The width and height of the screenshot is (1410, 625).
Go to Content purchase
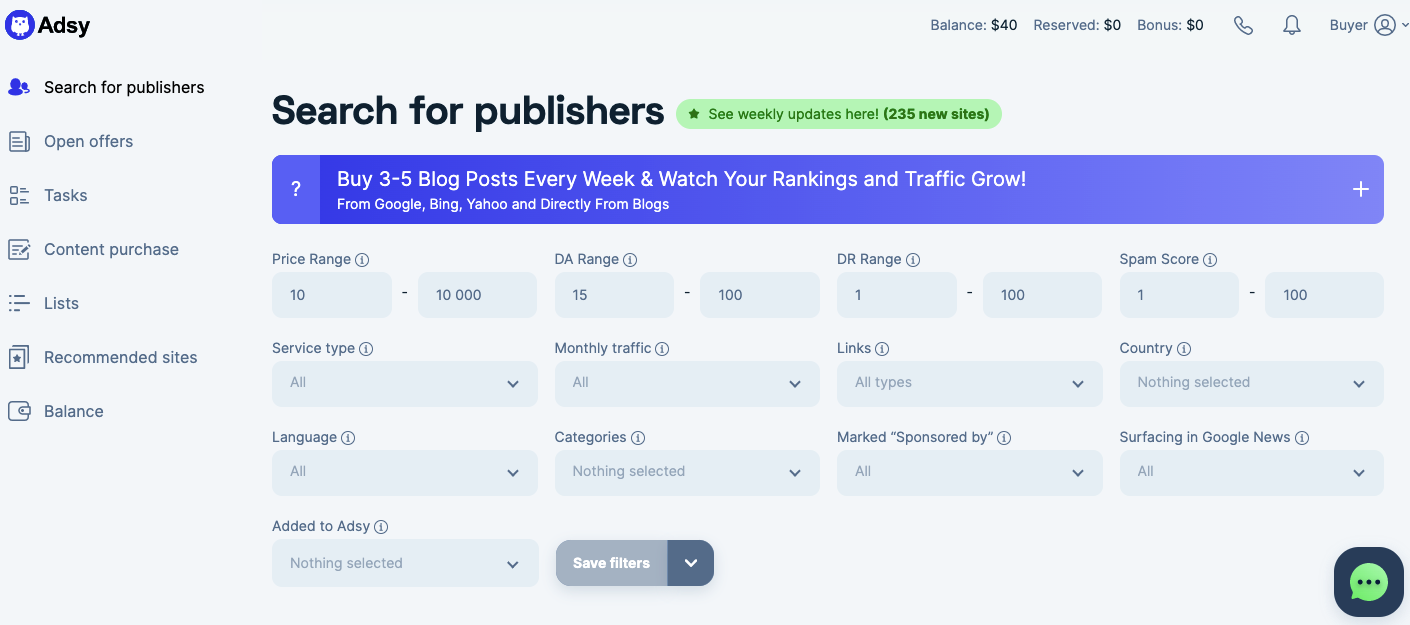click(x=111, y=249)
